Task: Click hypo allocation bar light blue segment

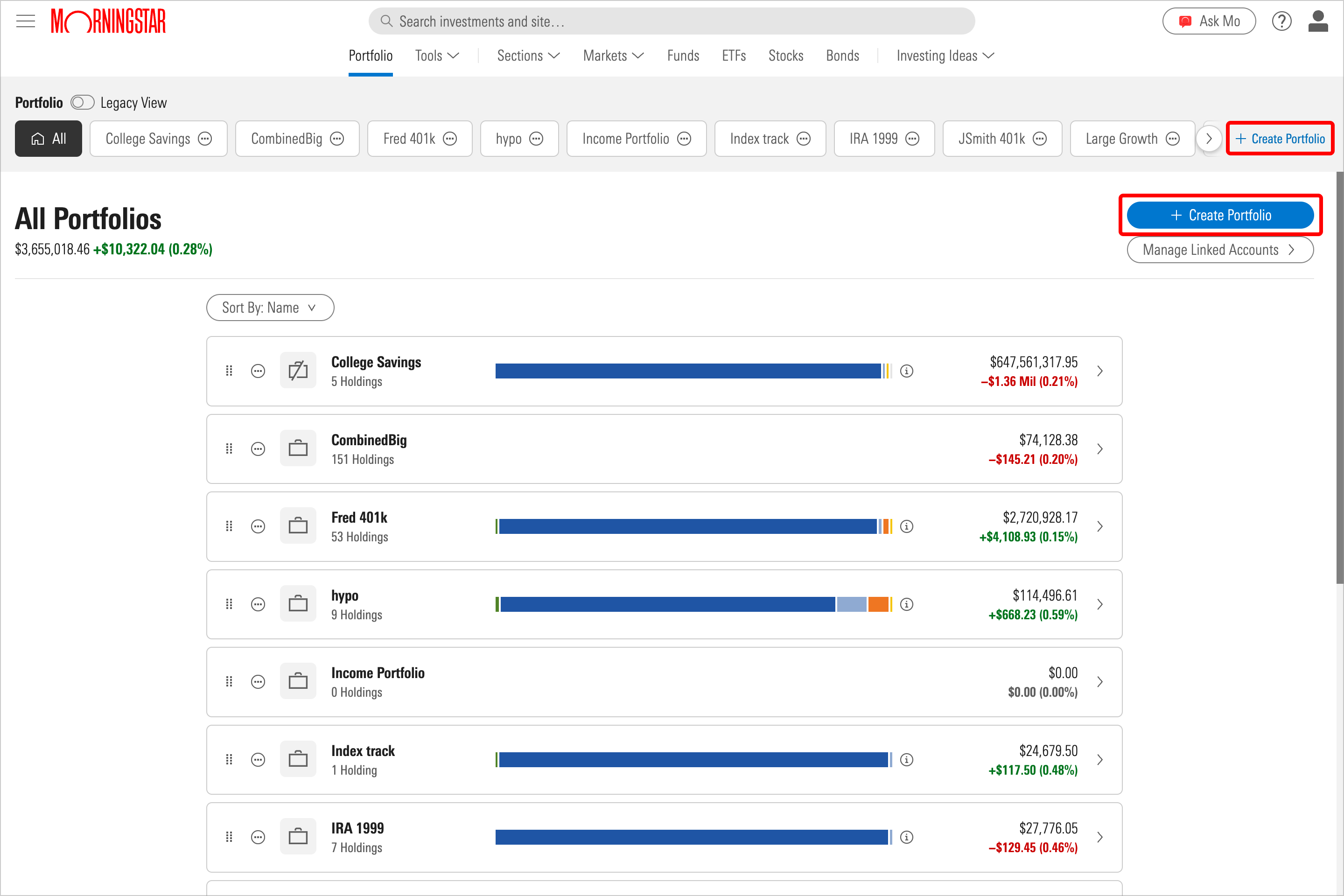Action: (852, 605)
